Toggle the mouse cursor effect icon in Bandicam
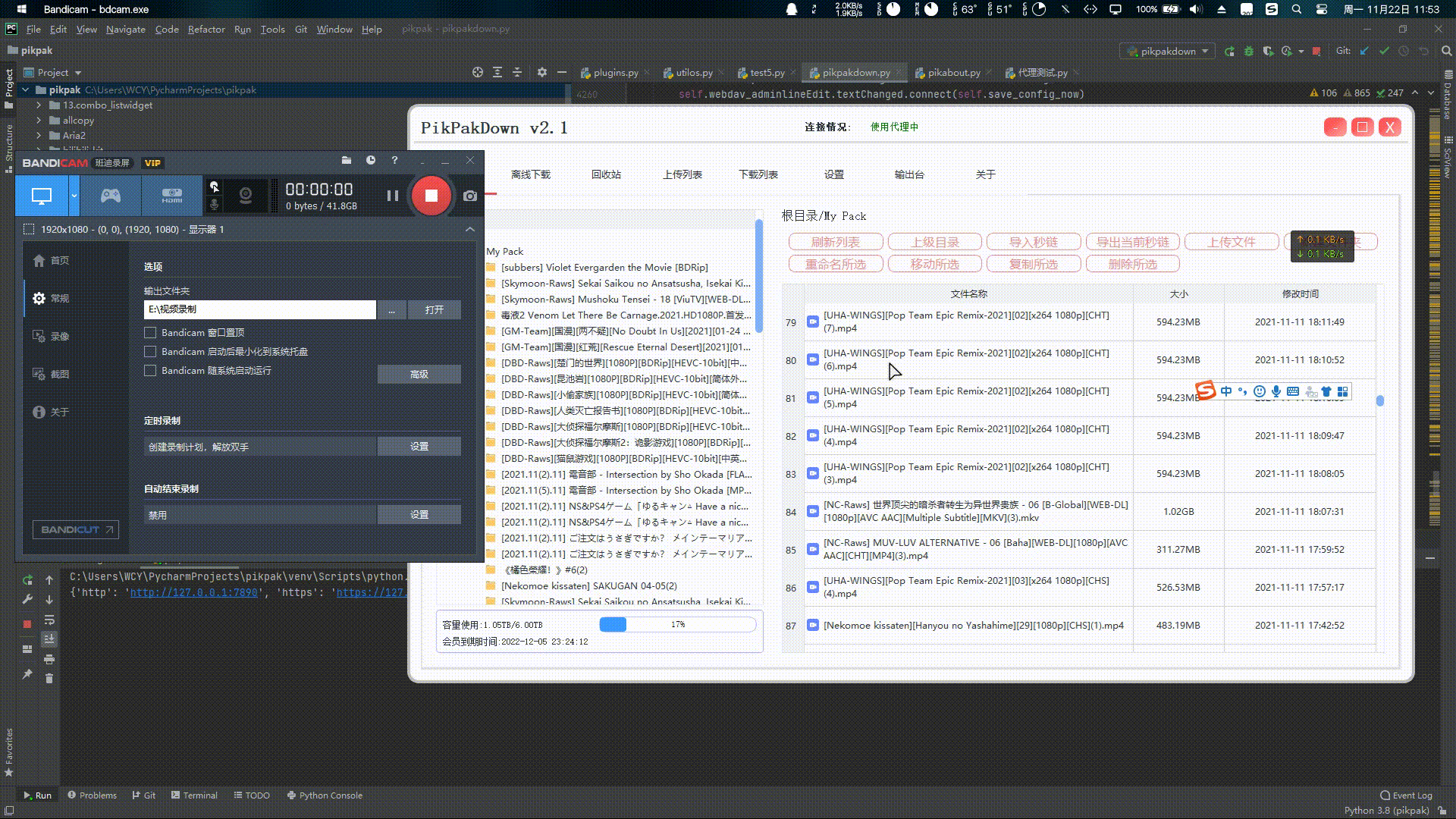Viewport: 1456px width, 819px height. point(215,187)
